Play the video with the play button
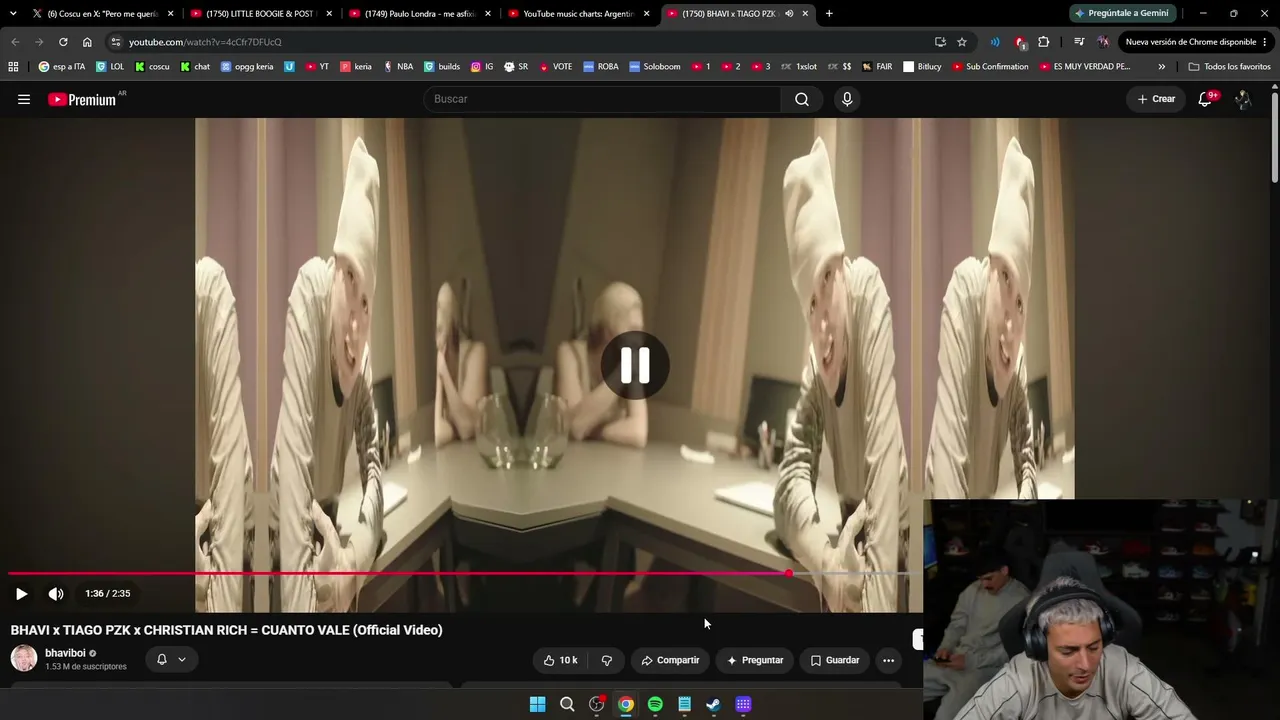The width and height of the screenshot is (1280, 720). (x=21, y=594)
